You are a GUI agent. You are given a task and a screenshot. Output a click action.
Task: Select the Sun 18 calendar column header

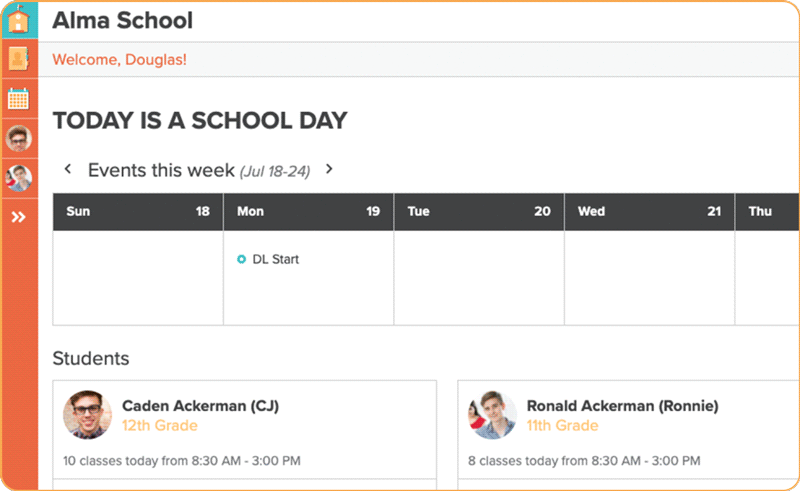138,212
